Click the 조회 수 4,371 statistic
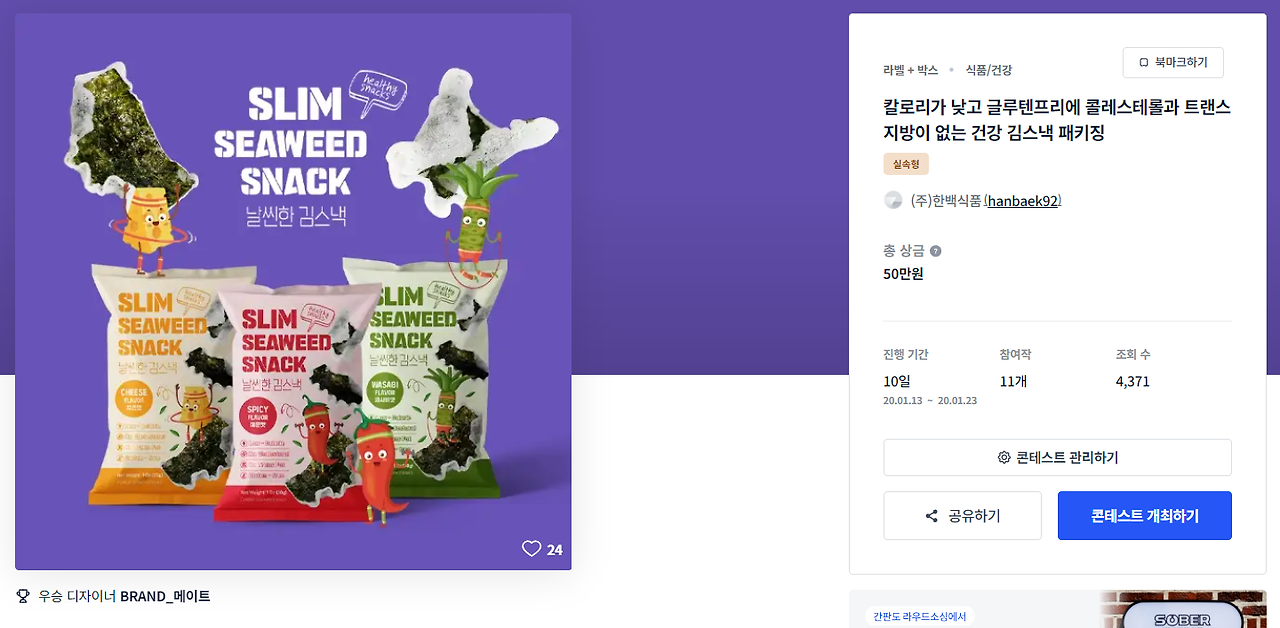This screenshot has height=628, width=1280. click(1133, 368)
